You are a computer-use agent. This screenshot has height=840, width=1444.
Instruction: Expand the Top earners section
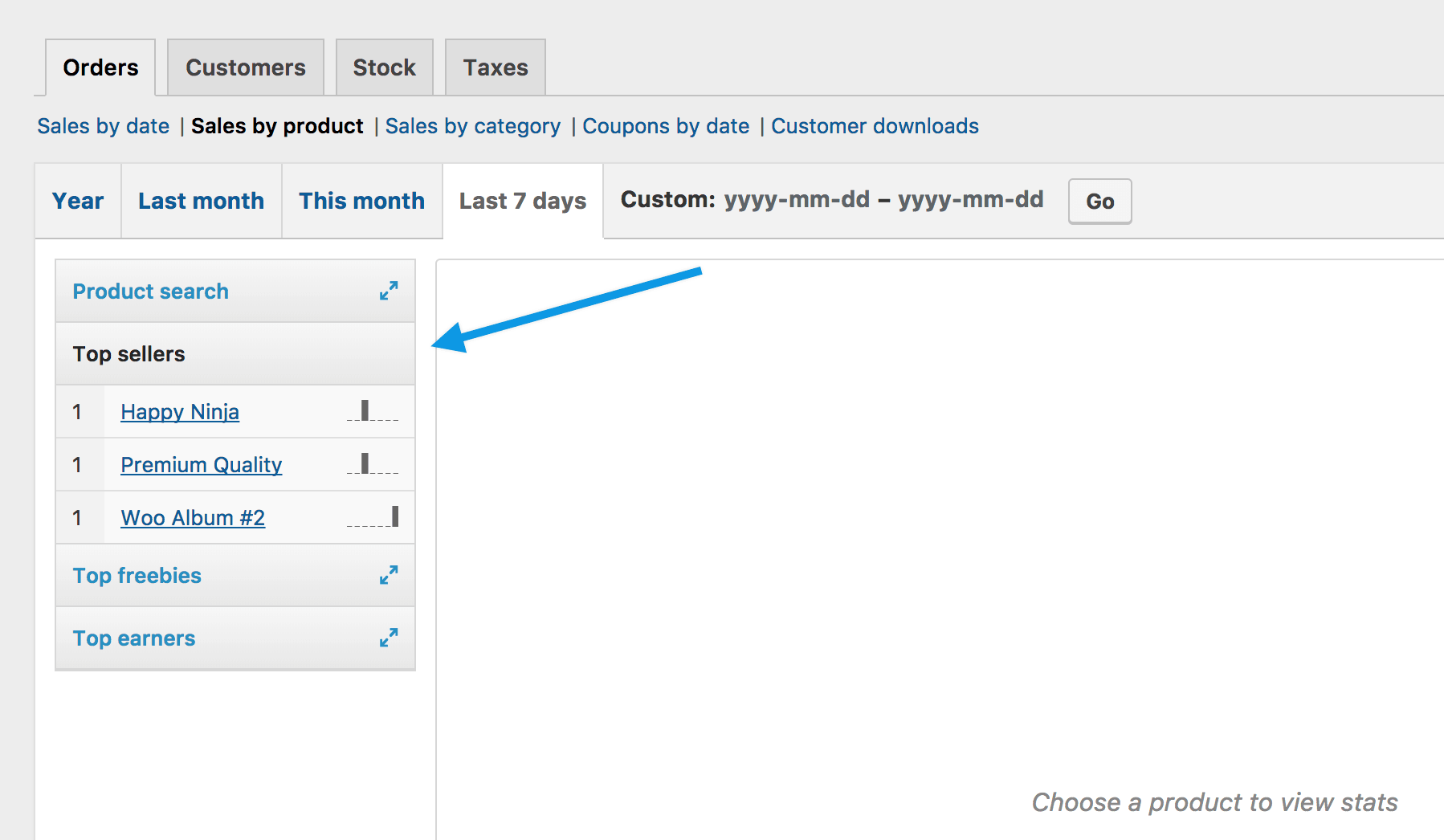134,638
